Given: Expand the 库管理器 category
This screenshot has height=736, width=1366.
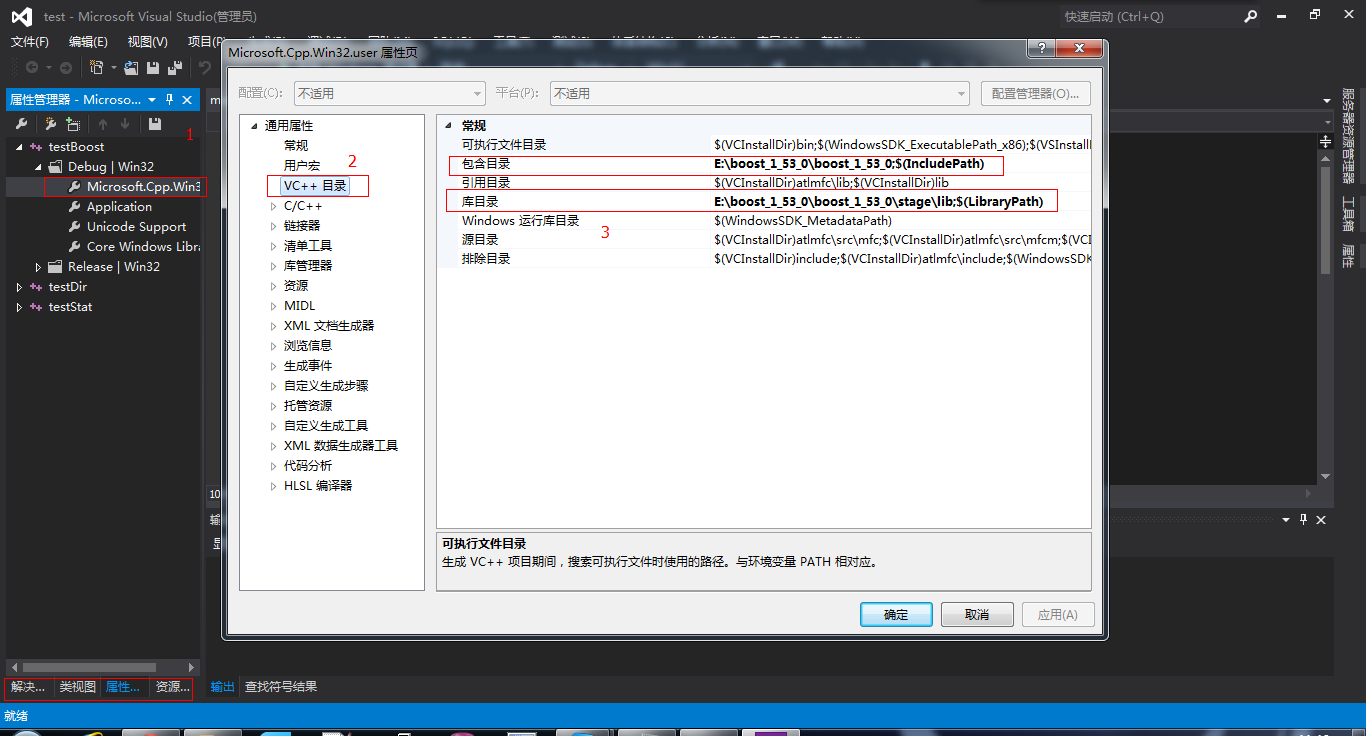Looking at the screenshot, I should pos(273,266).
